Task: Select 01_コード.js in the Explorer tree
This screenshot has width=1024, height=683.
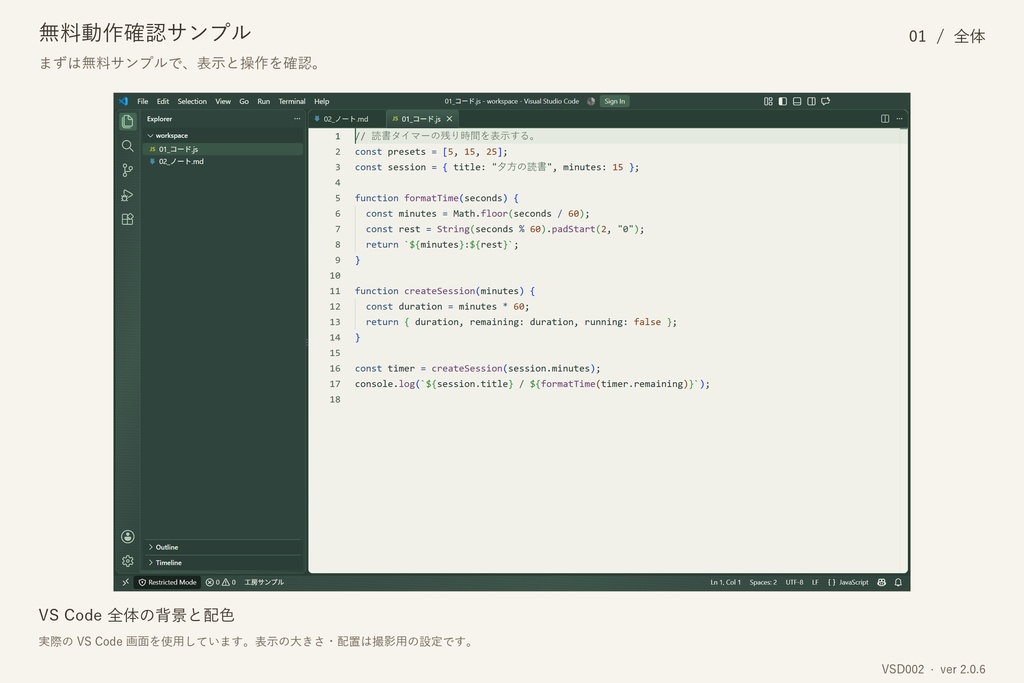Action: 222,149
